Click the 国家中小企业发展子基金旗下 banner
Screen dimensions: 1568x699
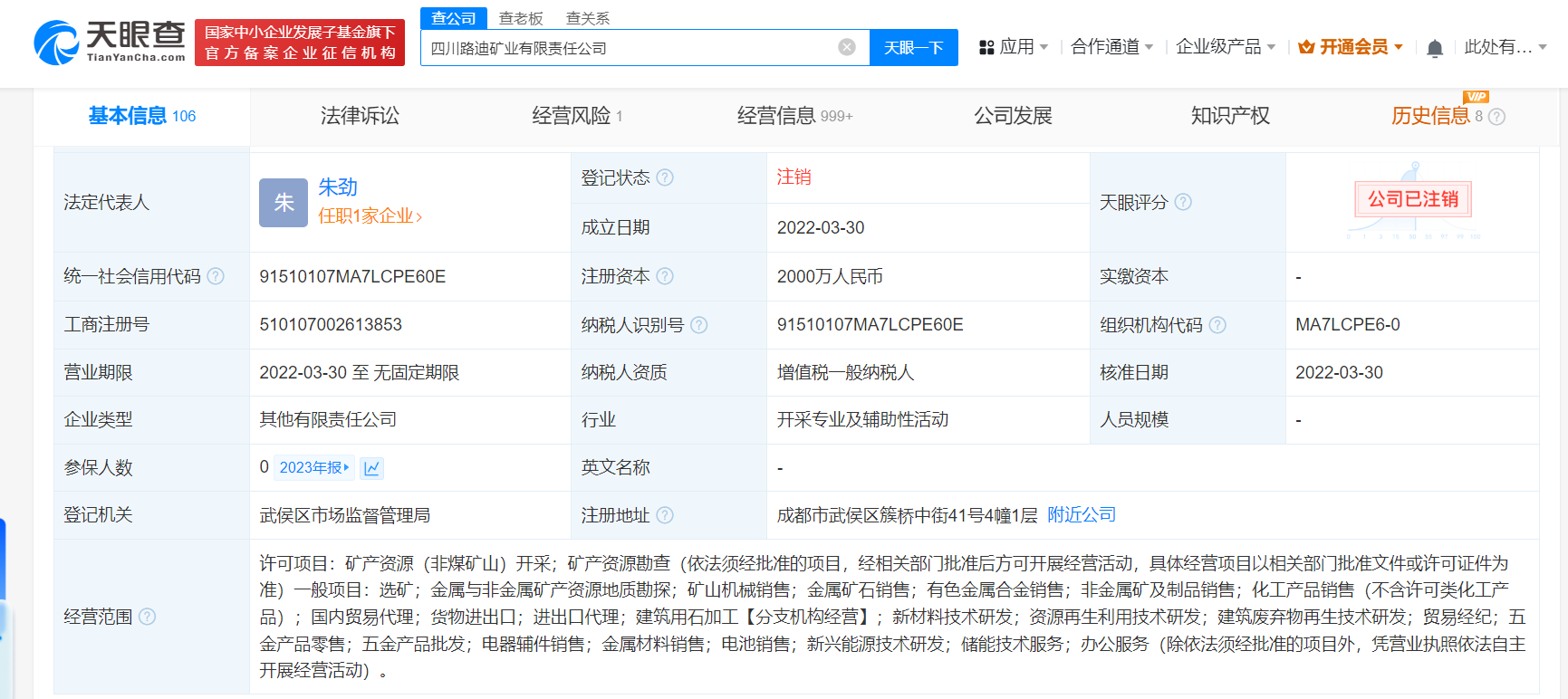point(300,43)
